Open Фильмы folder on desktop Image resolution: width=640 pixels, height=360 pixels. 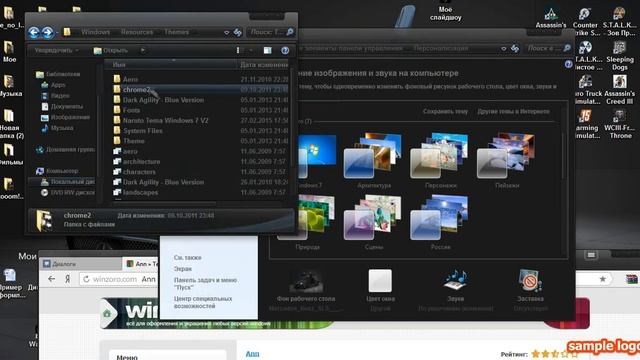click(x=9, y=154)
